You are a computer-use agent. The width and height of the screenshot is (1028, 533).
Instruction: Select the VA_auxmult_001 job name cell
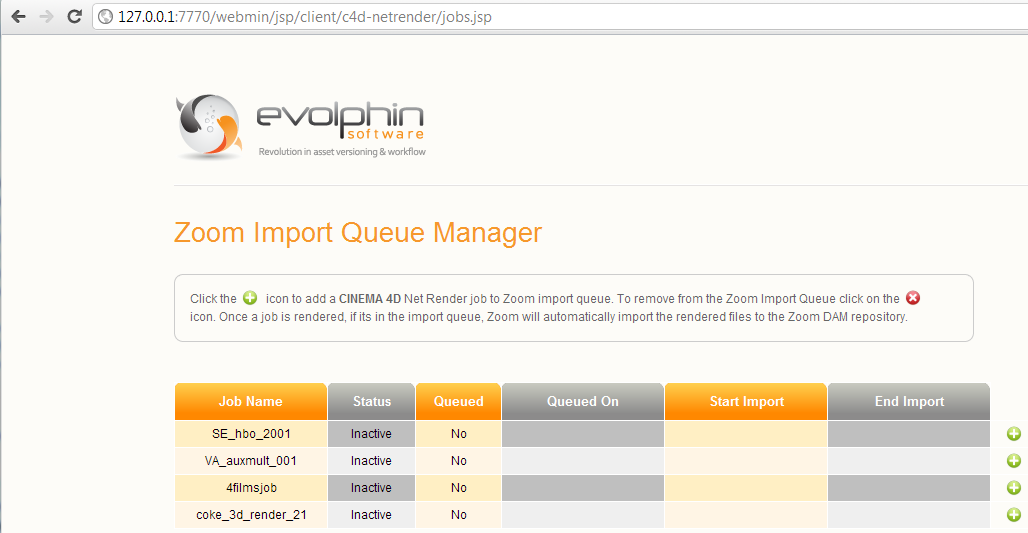[x=250, y=461]
